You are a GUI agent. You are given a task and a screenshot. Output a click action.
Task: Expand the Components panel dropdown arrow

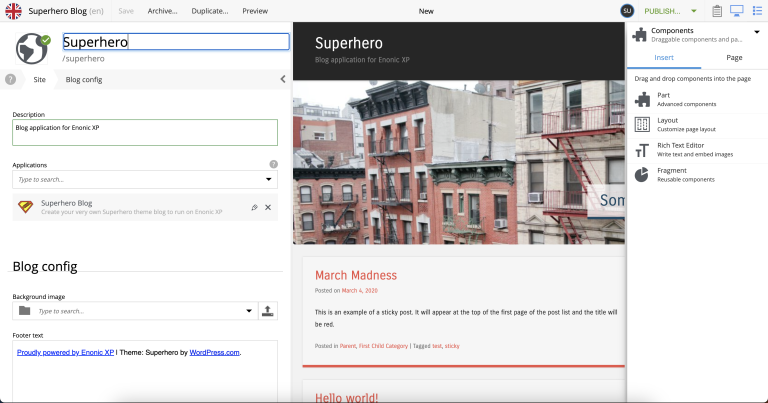click(756, 32)
